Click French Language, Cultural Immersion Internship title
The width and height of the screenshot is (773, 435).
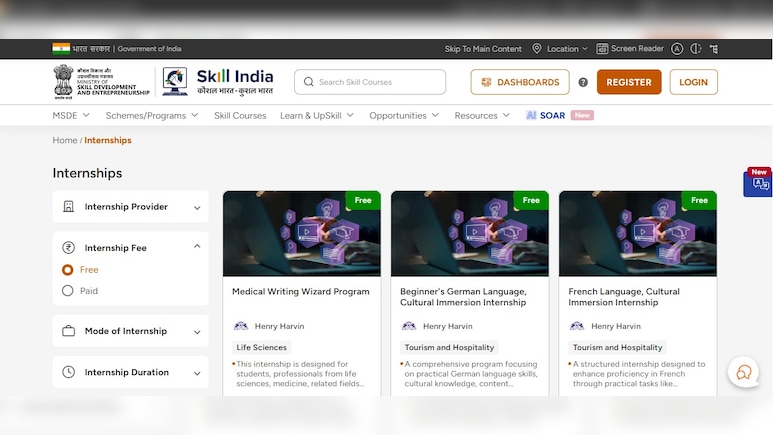624,297
